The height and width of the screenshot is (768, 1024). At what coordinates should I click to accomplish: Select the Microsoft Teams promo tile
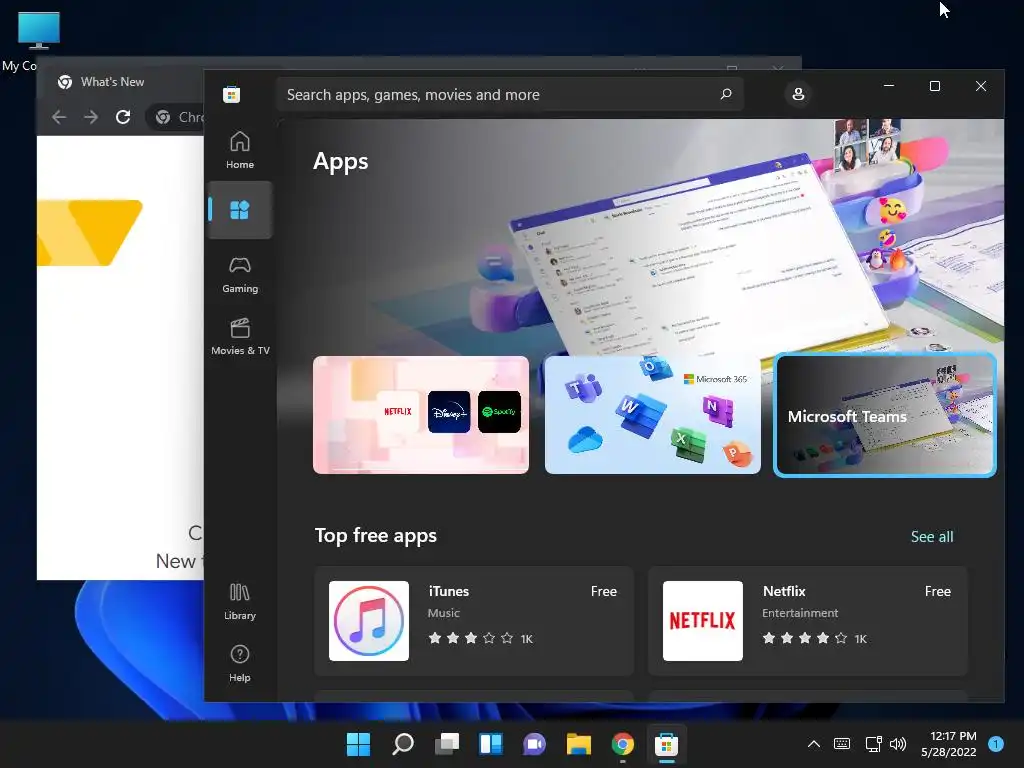point(885,415)
